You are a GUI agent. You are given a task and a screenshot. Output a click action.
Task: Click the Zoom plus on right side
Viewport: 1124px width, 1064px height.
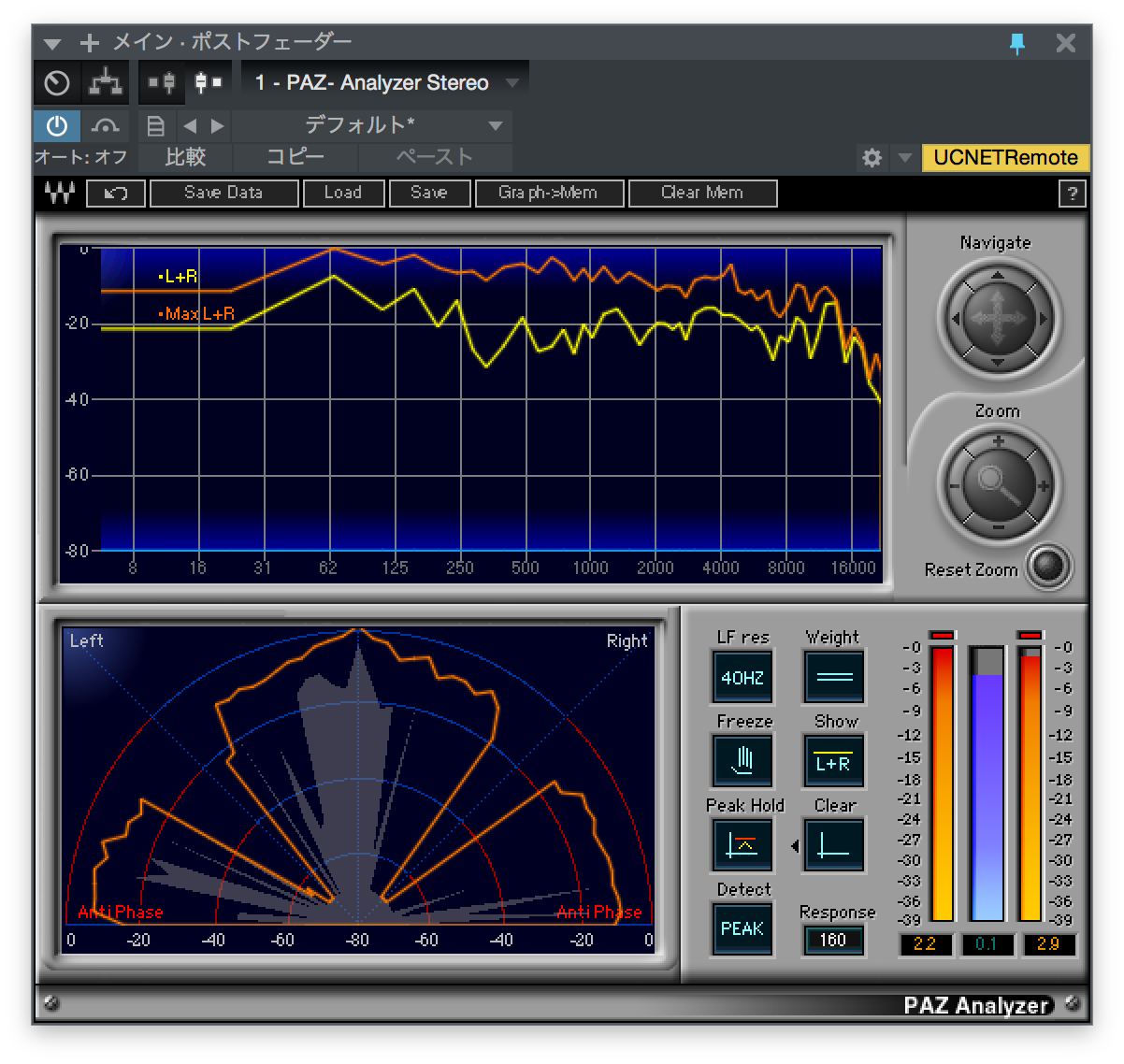(1043, 486)
